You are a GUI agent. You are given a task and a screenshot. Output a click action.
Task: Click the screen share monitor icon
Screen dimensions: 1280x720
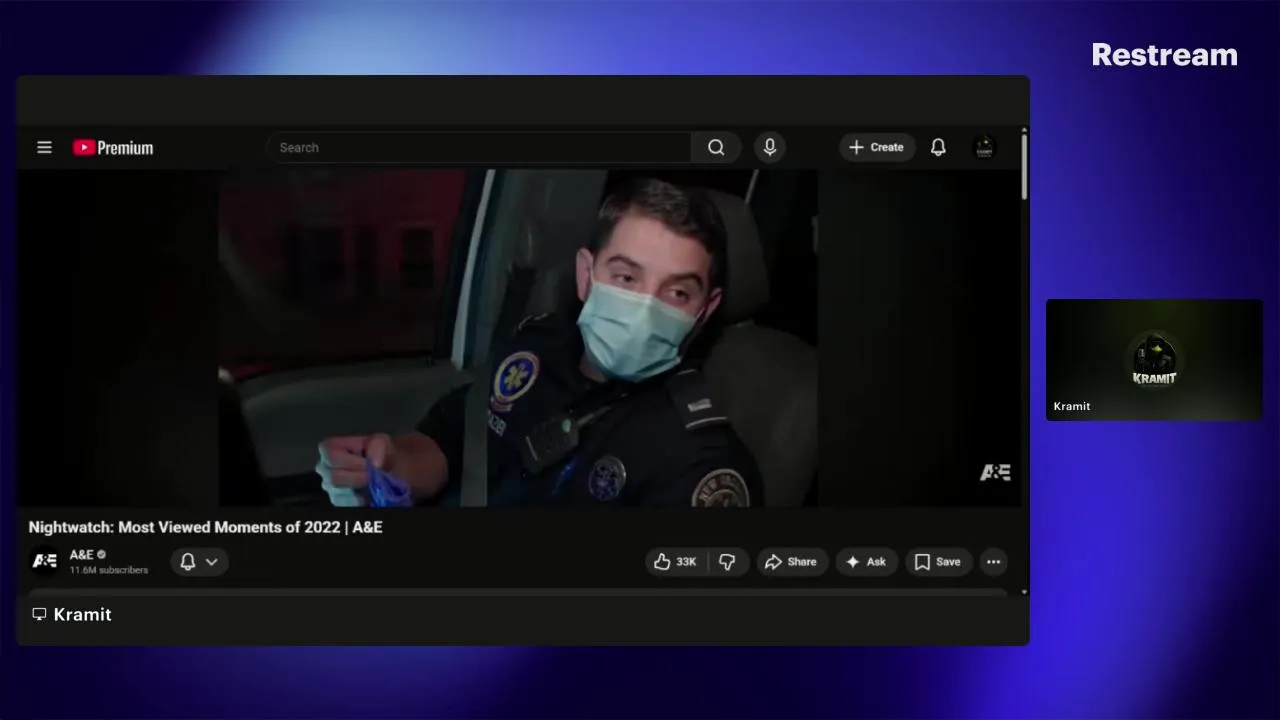click(x=39, y=614)
